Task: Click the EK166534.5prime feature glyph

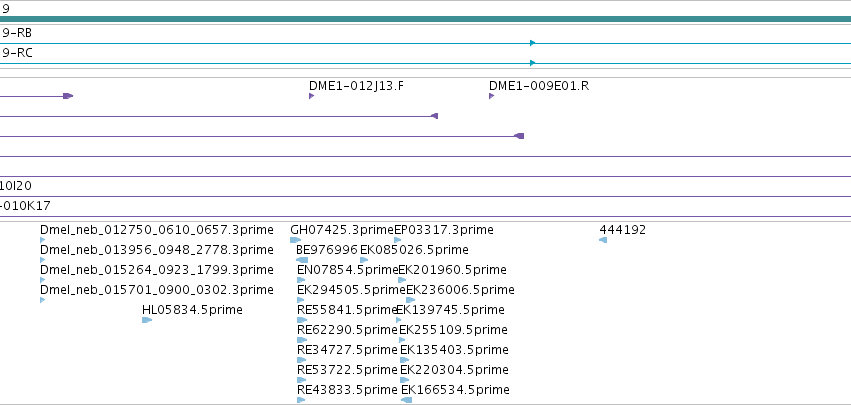Action: coord(407,400)
